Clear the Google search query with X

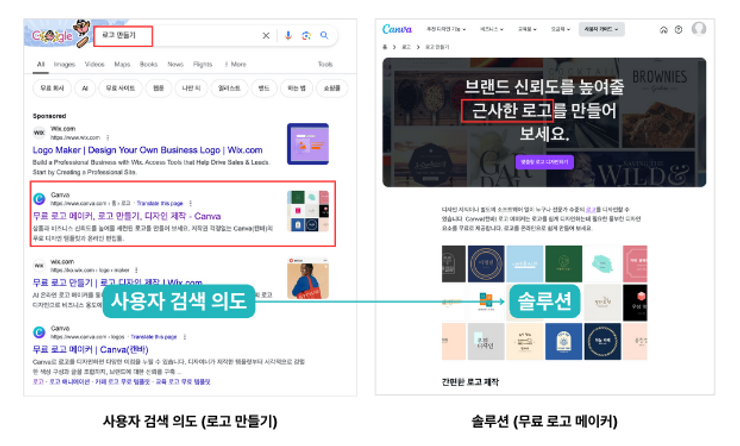tap(266, 36)
